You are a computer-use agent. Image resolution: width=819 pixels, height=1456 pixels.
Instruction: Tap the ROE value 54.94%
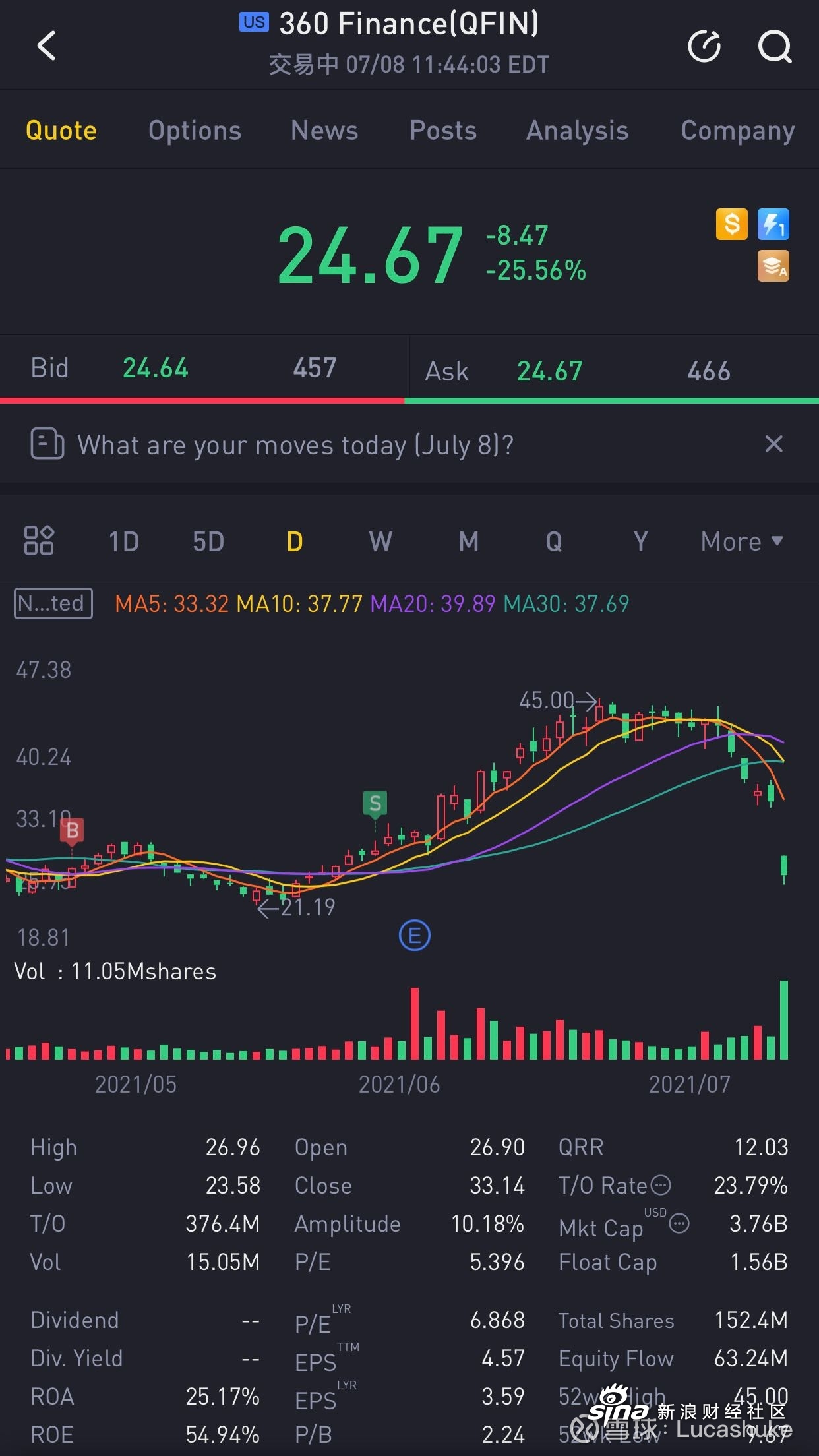coord(223,1435)
